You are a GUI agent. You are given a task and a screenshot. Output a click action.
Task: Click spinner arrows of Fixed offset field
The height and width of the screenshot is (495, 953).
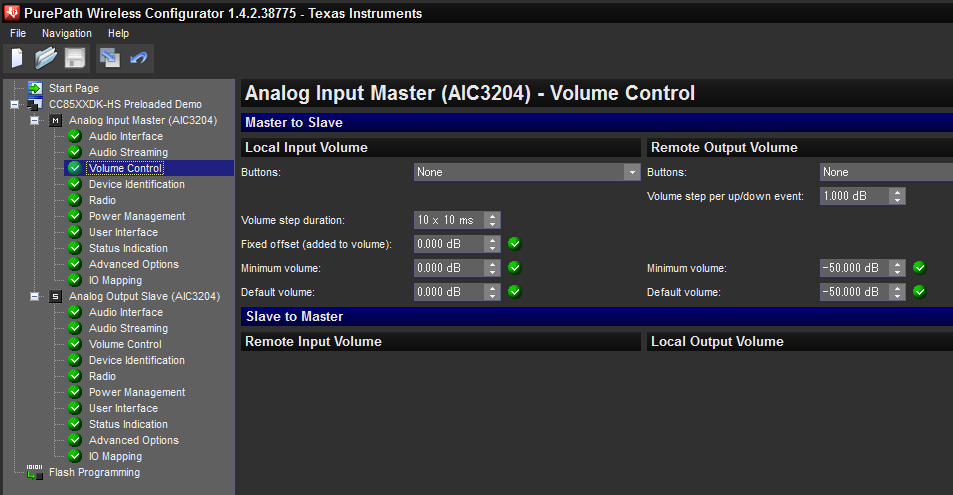pyautogui.click(x=493, y=244)
